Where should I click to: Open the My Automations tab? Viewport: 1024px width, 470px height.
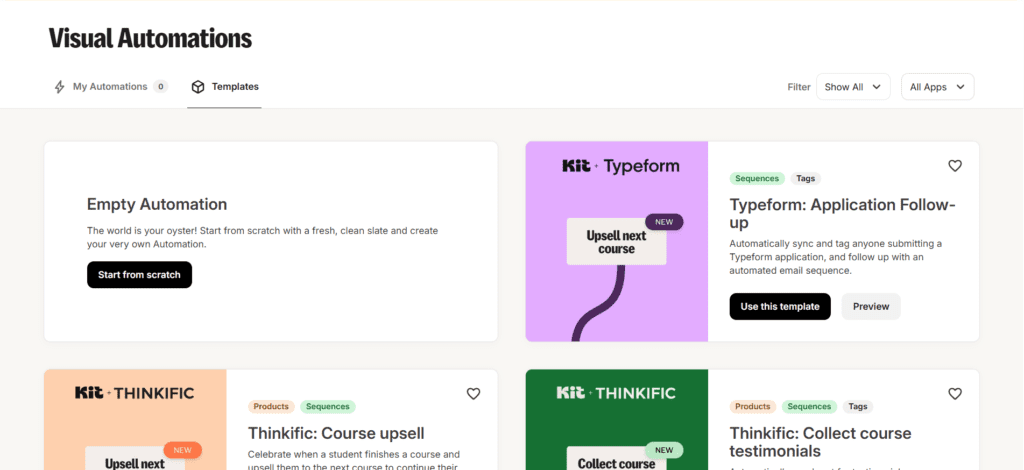click(x=110, y=87)
